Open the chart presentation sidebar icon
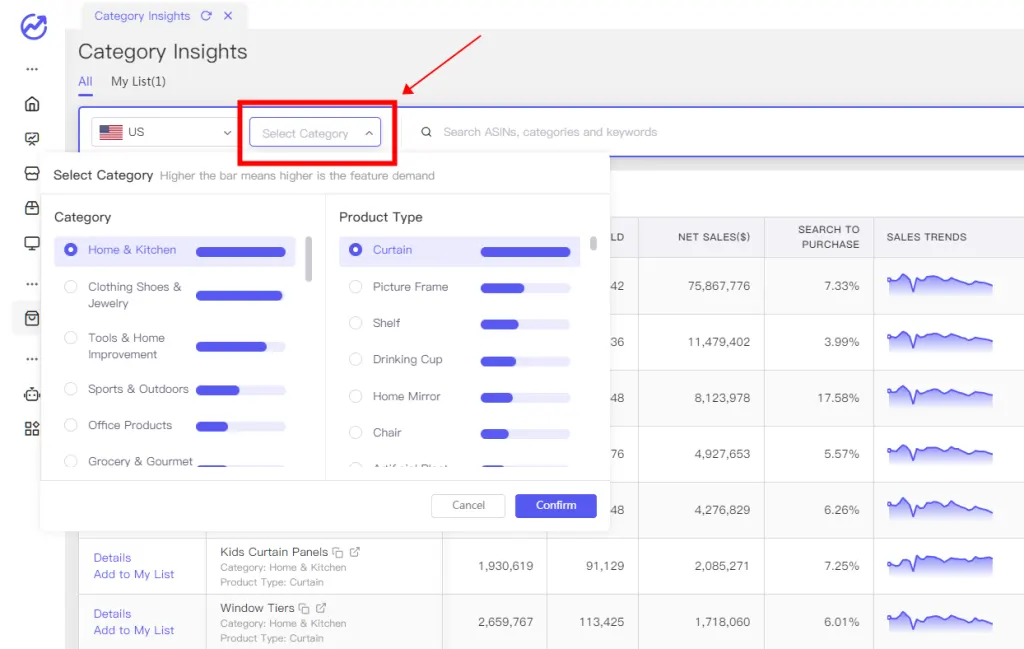 [x=32, y=138]
